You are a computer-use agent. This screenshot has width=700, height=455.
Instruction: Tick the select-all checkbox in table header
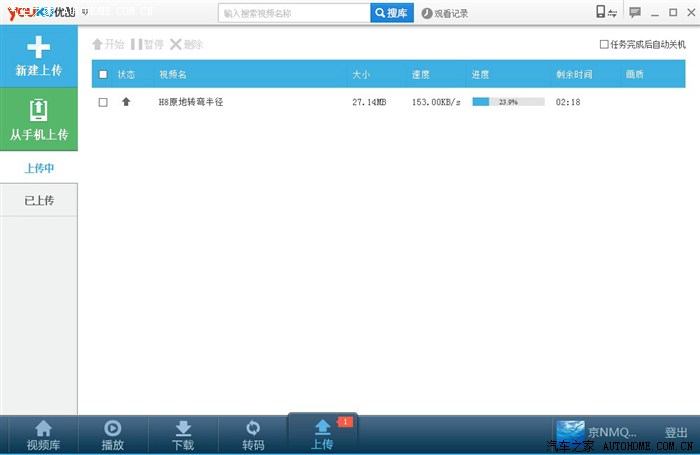pos(103,75)
